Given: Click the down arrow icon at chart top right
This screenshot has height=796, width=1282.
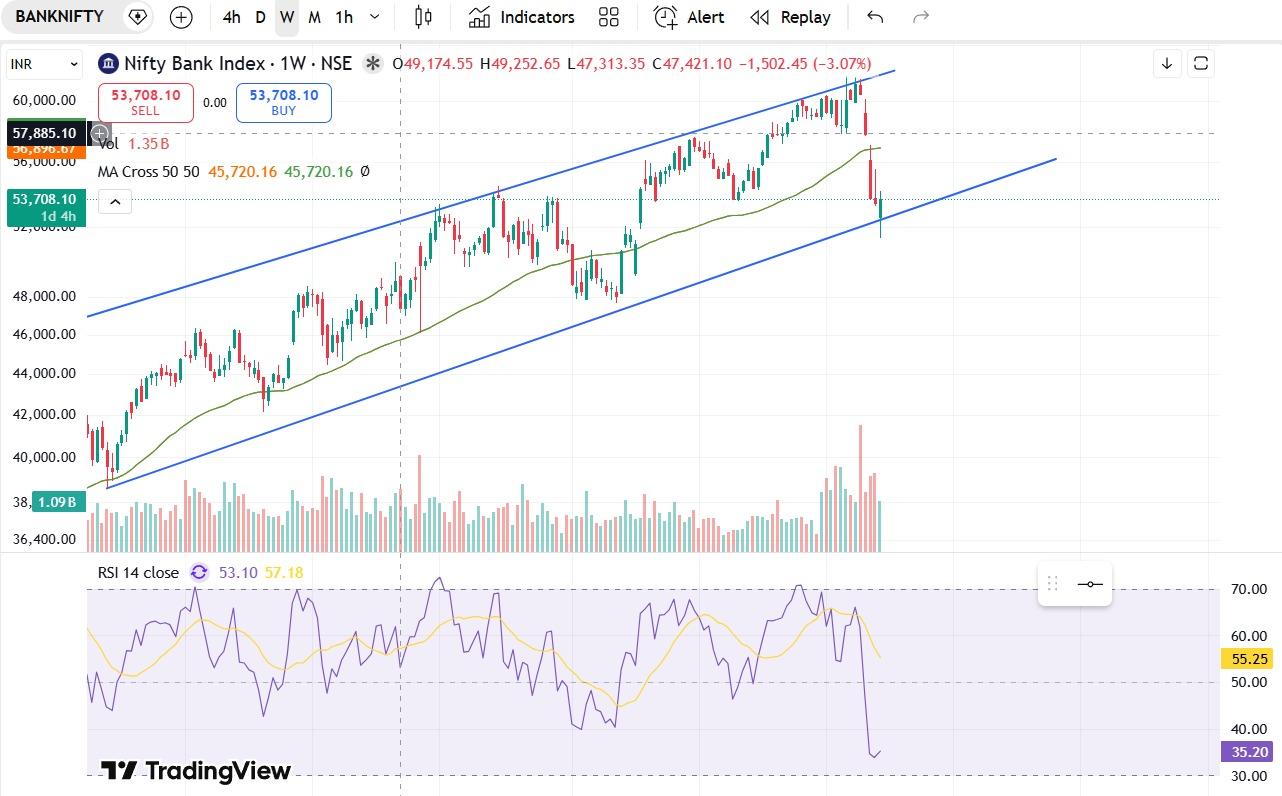Looking at the screenshot, I should pyautogui.click(x=1167, y=64).
